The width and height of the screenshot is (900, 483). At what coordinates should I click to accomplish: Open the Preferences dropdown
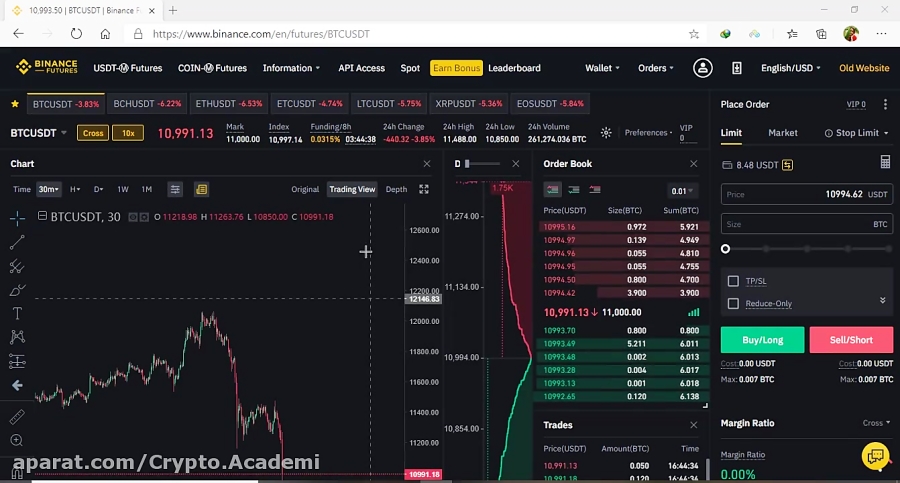click(648, 133)
